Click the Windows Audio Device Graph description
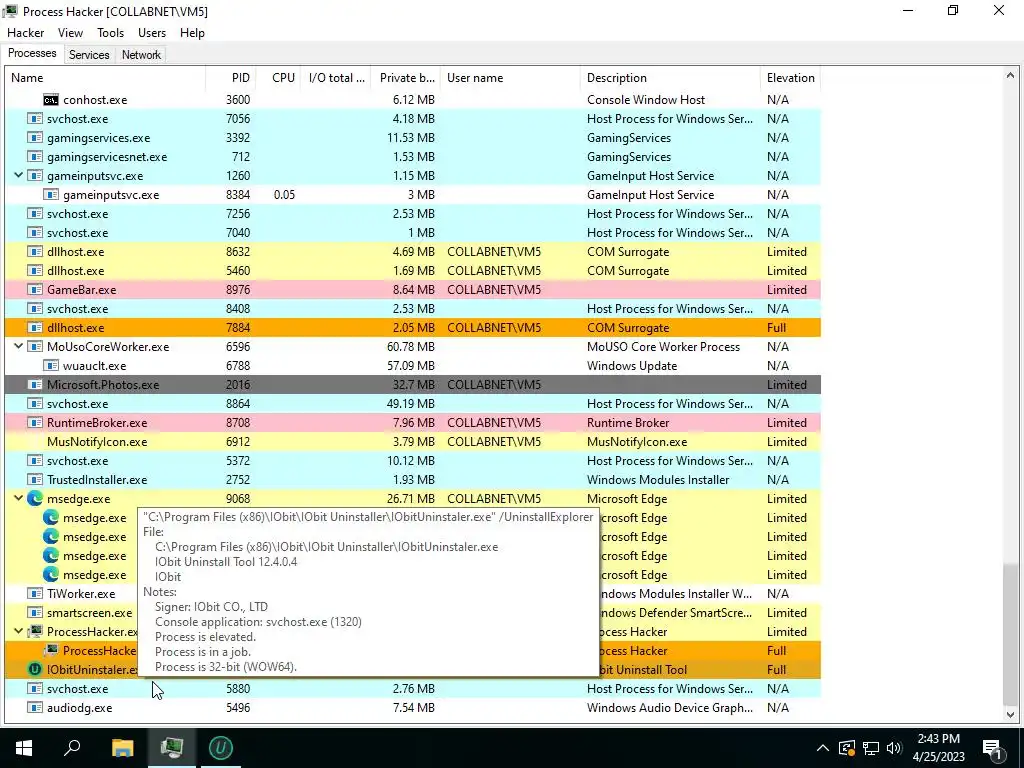 (669, 708)
